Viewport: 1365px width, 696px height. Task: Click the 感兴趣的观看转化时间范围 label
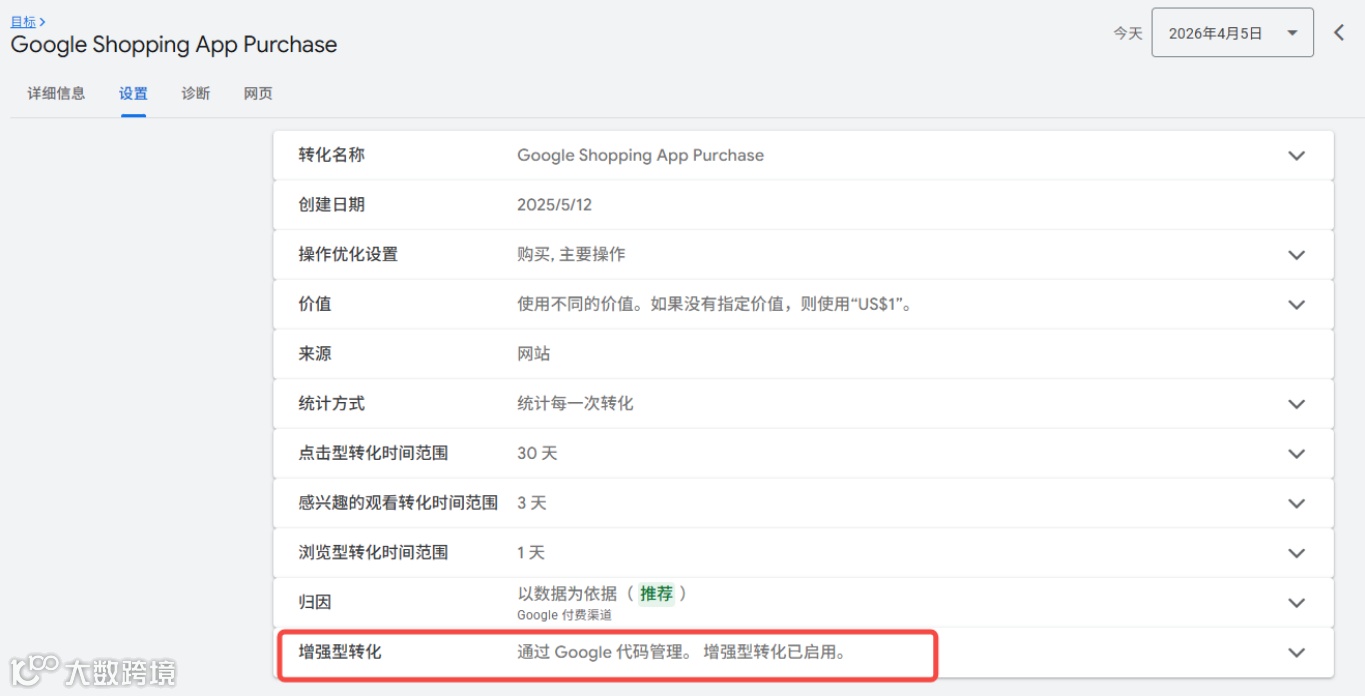click(398, 503)
